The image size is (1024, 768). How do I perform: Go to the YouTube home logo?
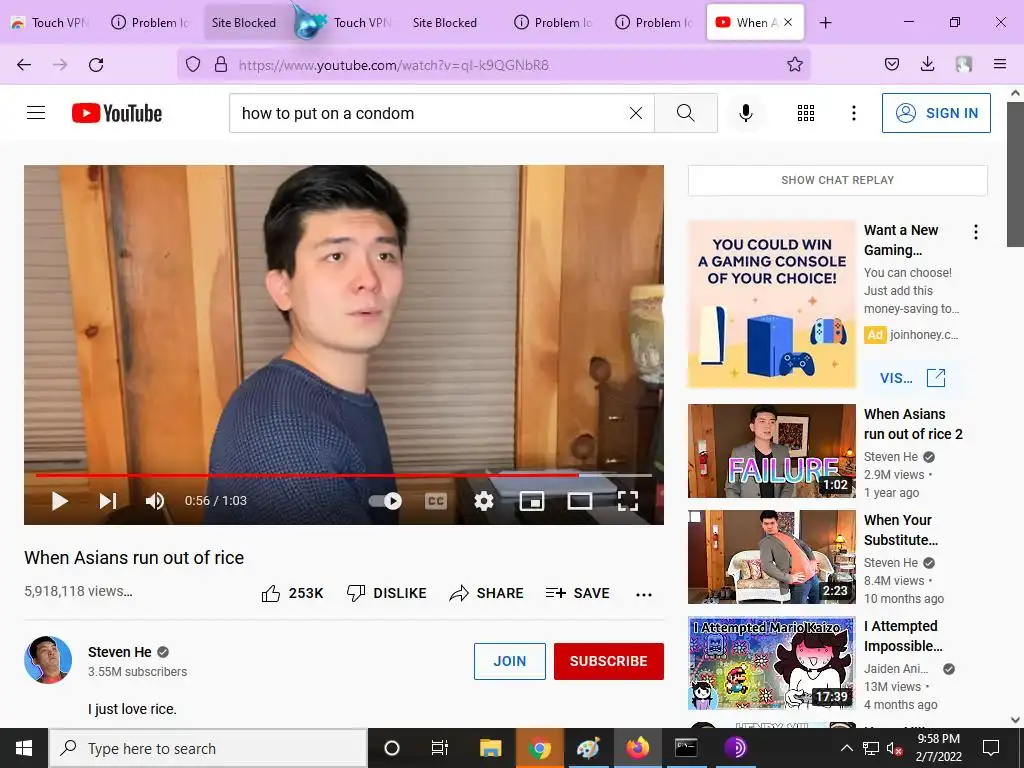[x=117, y=113]
